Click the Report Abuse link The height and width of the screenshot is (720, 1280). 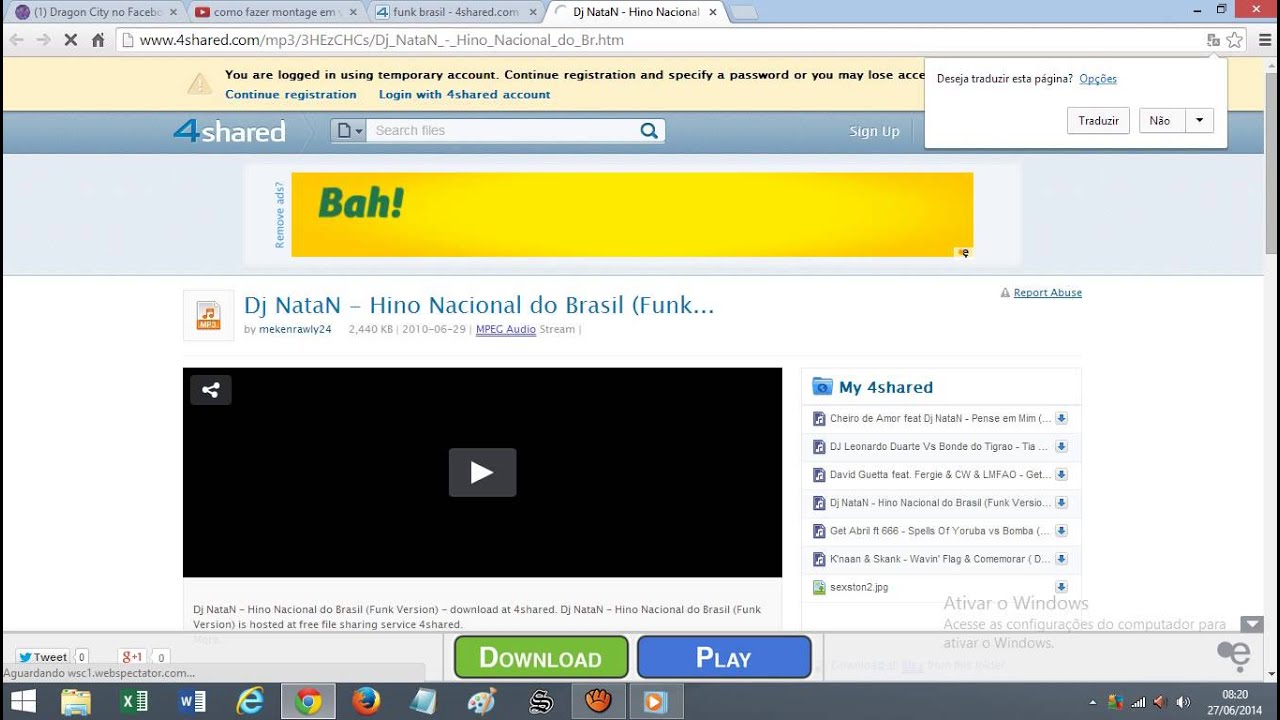(x=1047, y=293)
